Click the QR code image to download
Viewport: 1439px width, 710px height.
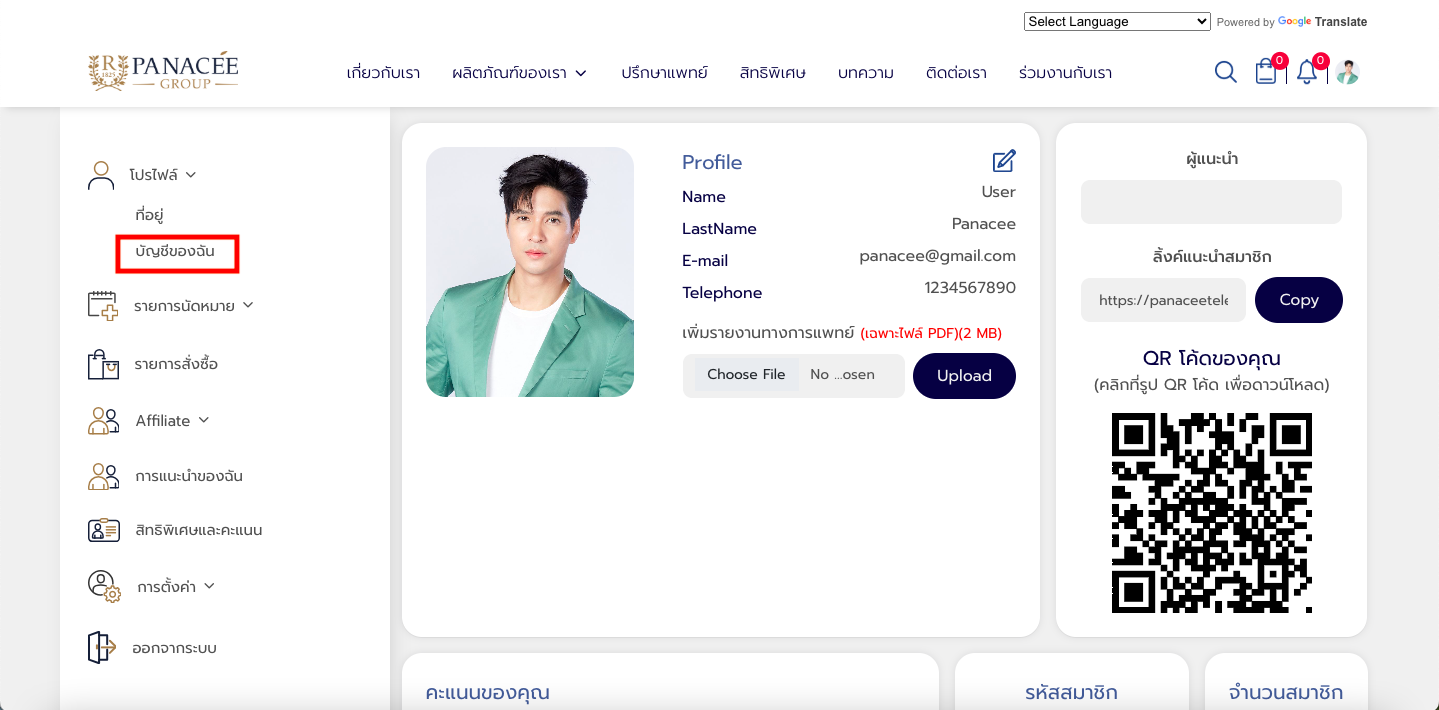coord(1212,513)
